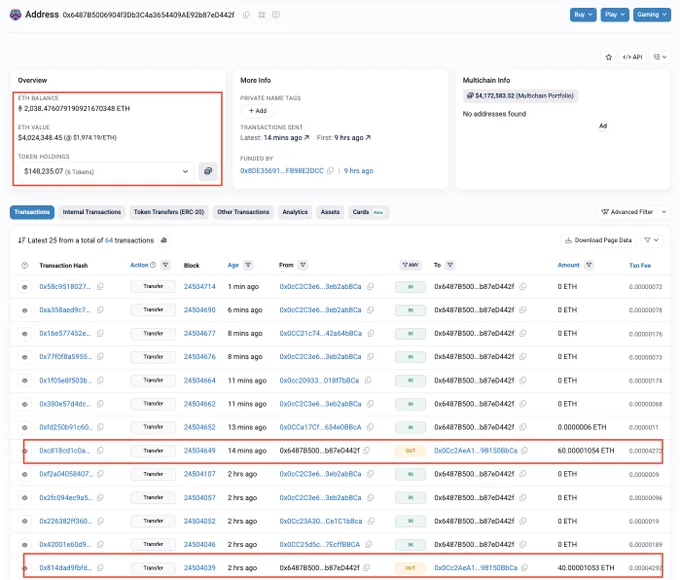Toggle Txn Fee column display

pos(640,265)
